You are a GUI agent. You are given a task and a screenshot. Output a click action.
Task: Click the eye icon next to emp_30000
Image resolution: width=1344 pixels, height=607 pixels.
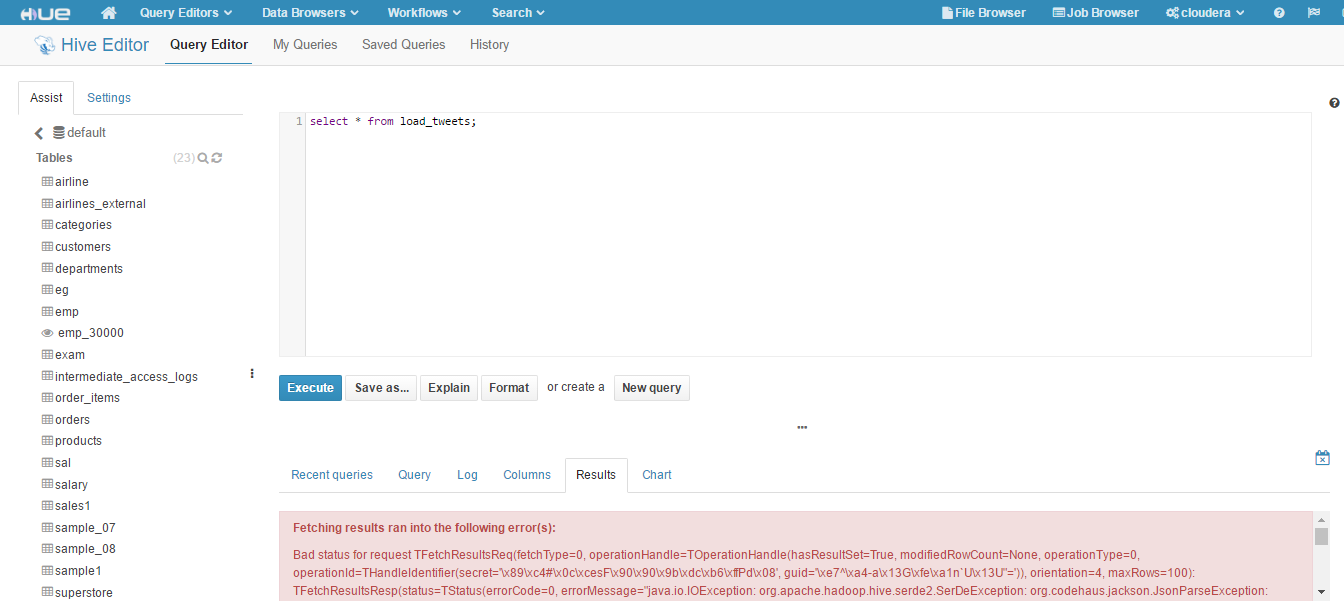coord(47,333)
